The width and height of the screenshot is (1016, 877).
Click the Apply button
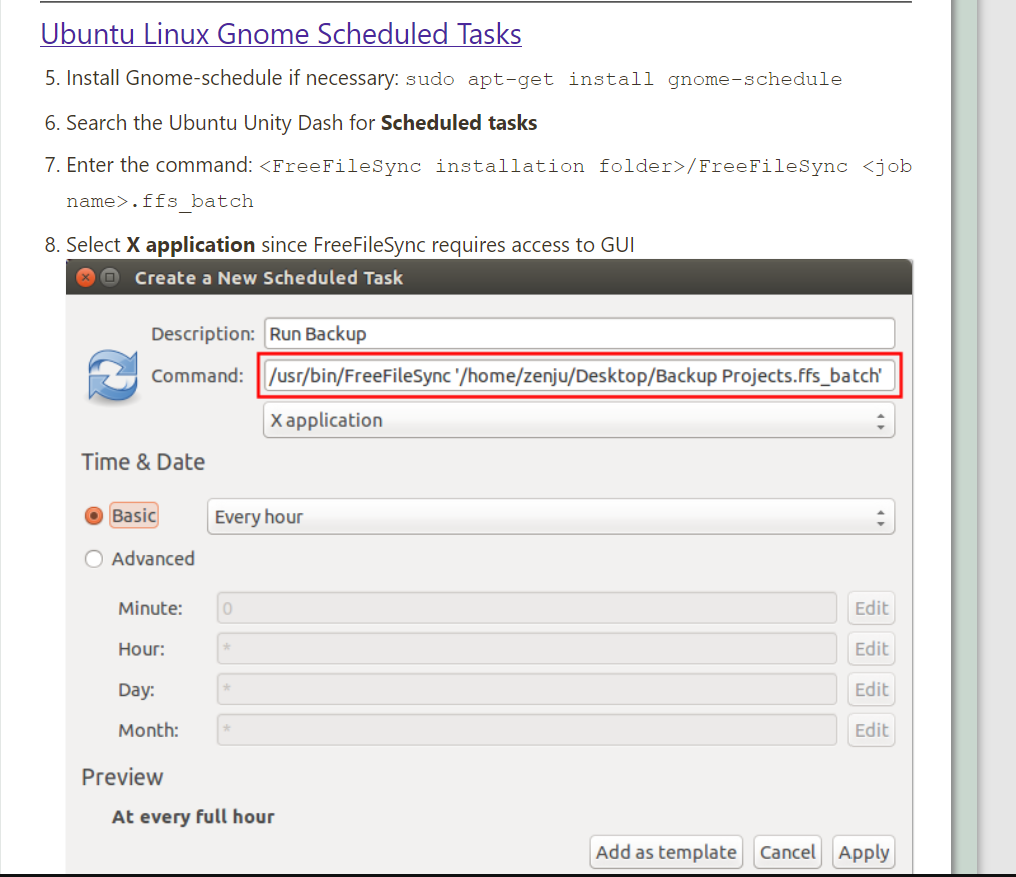tap(864, 852)
